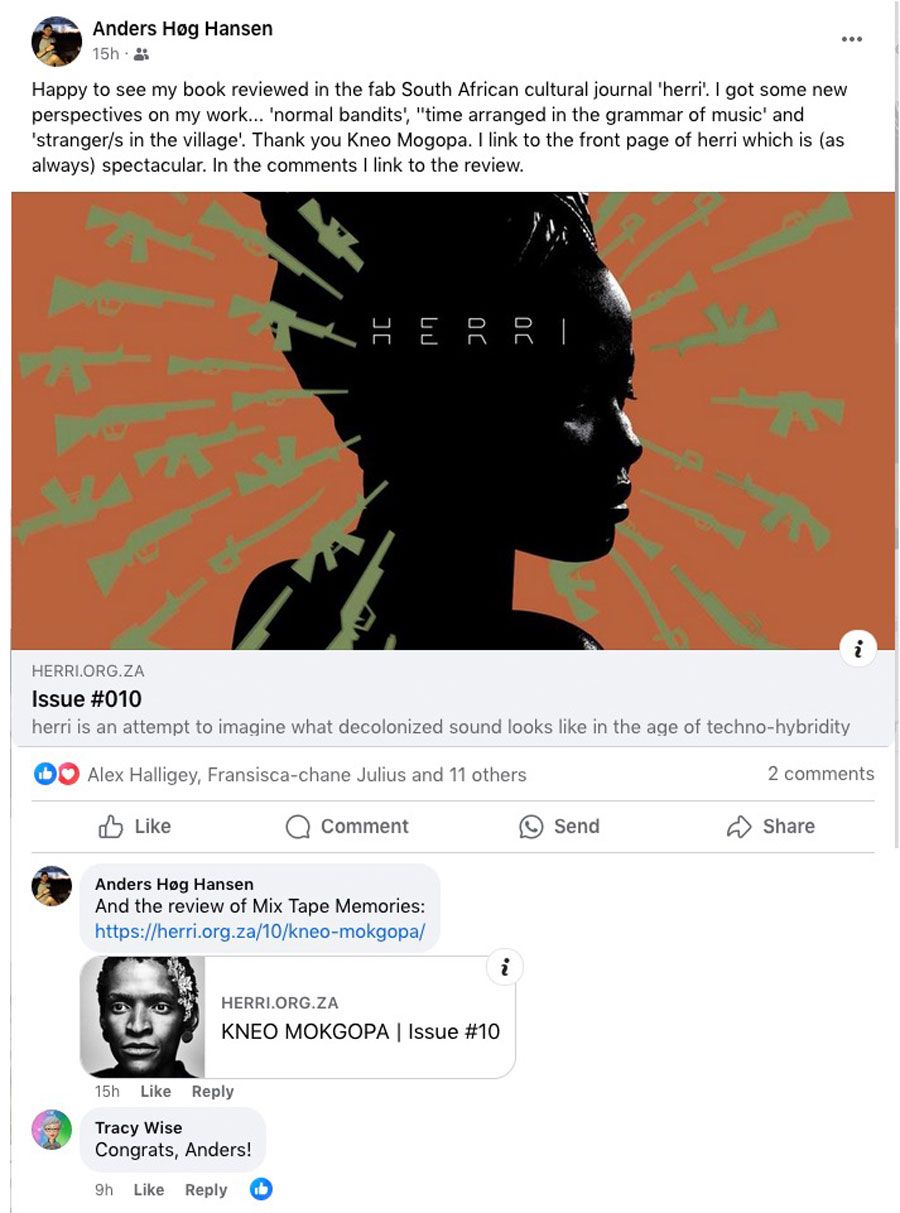Click the like reaction badge on Tracy's comment
The image size is (900, 1213).
pos(261,1189)
